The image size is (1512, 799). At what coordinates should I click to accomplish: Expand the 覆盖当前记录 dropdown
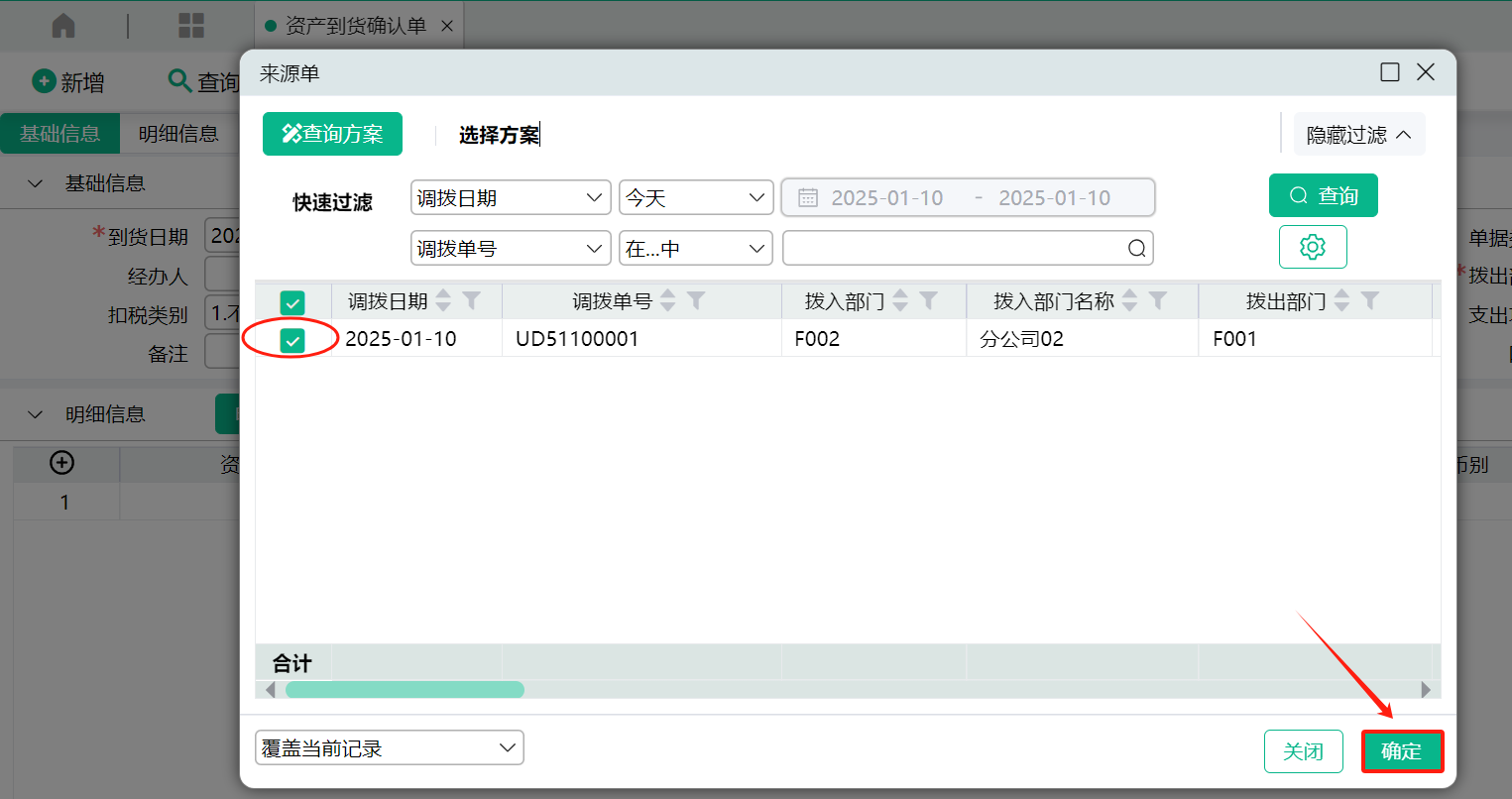(x=389, y=748)
